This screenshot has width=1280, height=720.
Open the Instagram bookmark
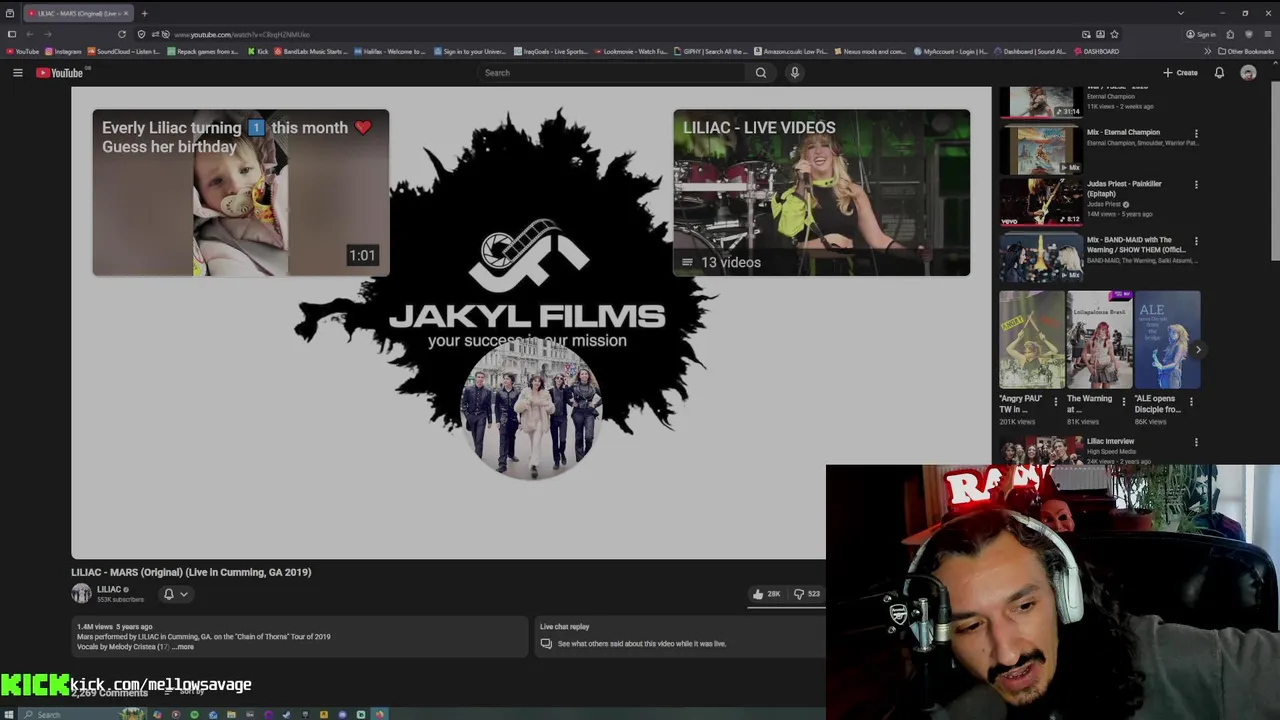pyautogui.click(x=63, y=51)
